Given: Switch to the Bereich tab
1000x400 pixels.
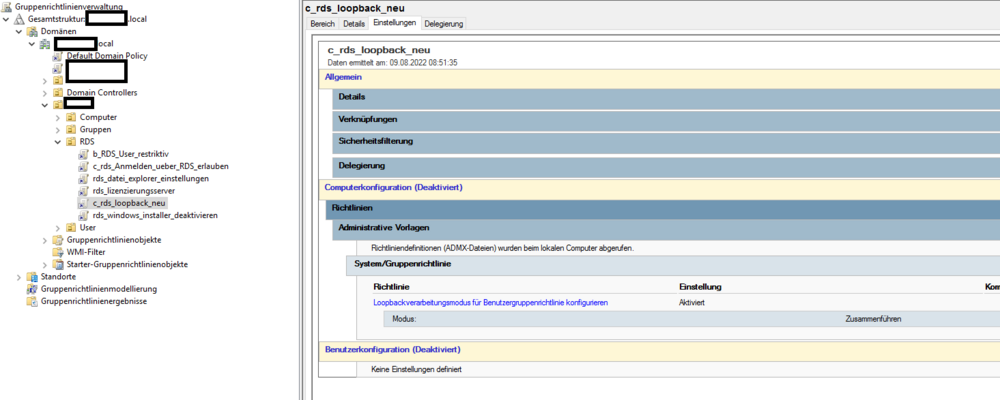Looking at the screenshot, I should coord(322,23).
